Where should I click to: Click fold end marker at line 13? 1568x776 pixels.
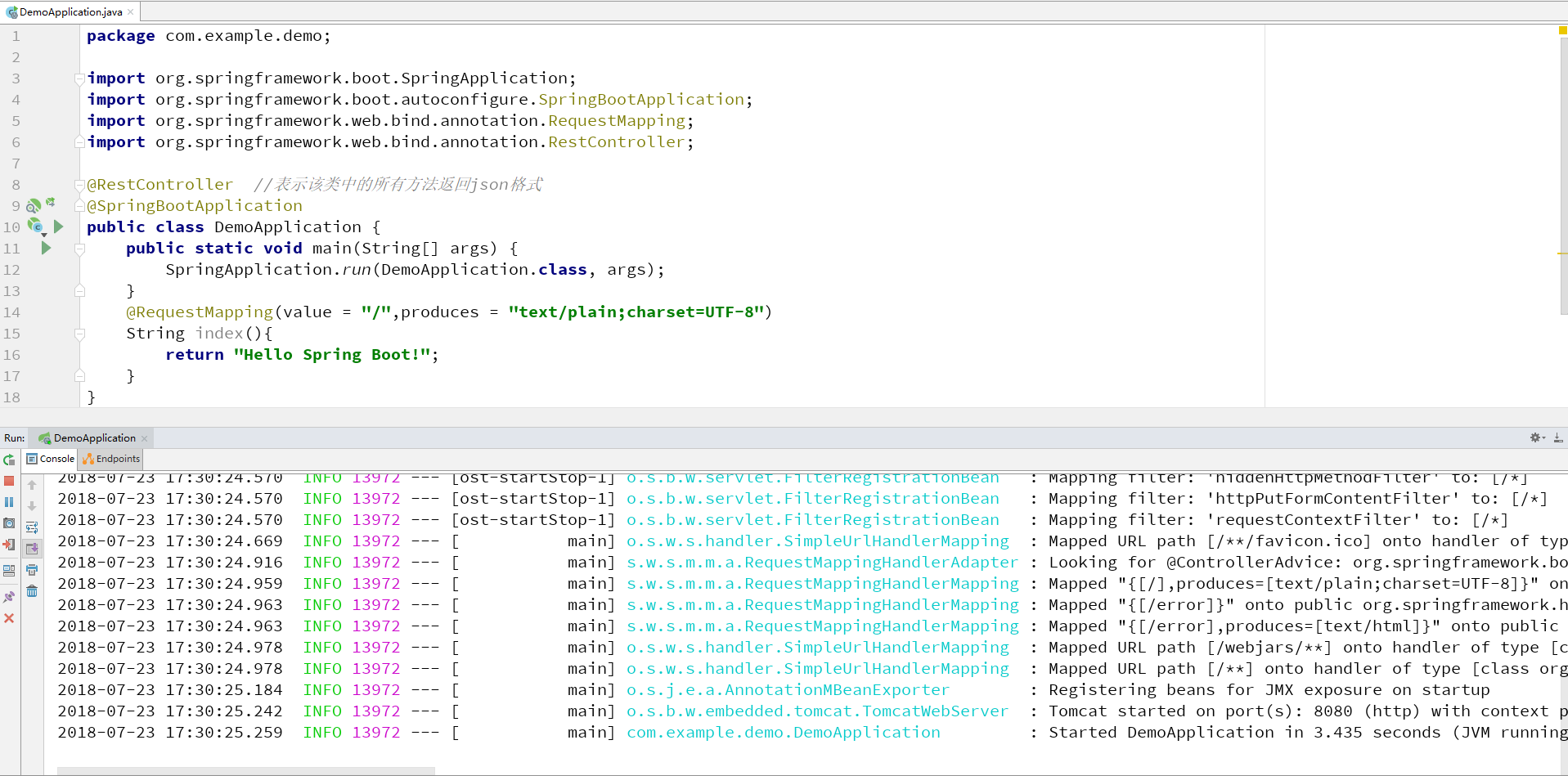[x=79, y=291]
